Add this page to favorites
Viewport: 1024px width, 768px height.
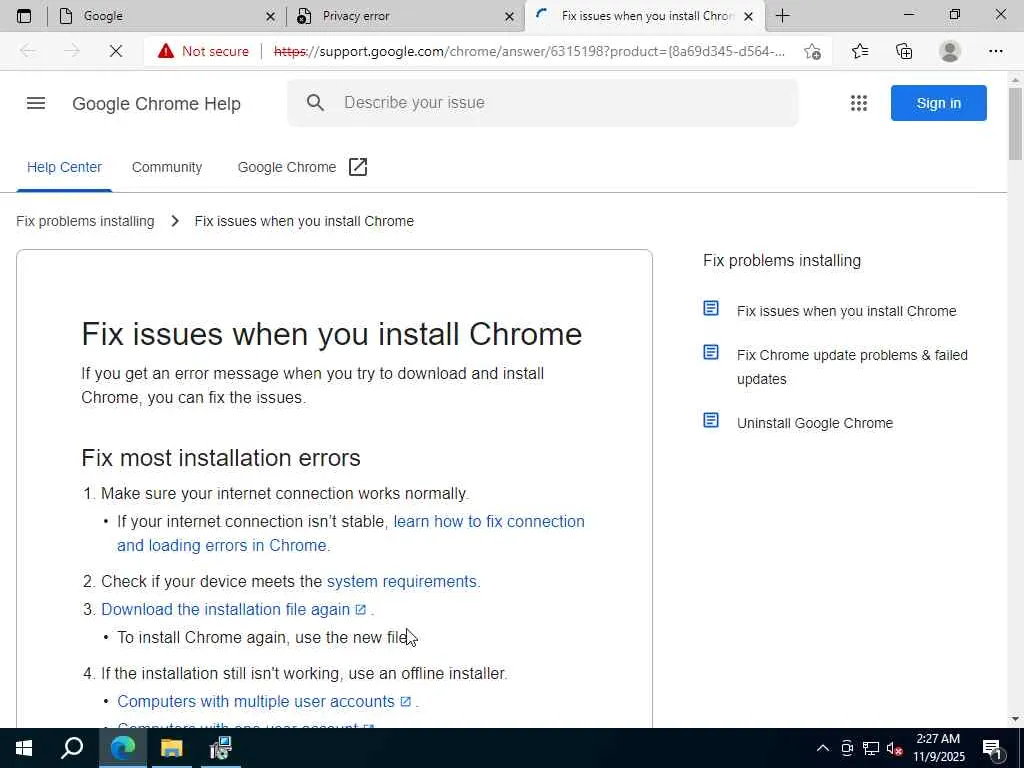click(x=812, y=51)
